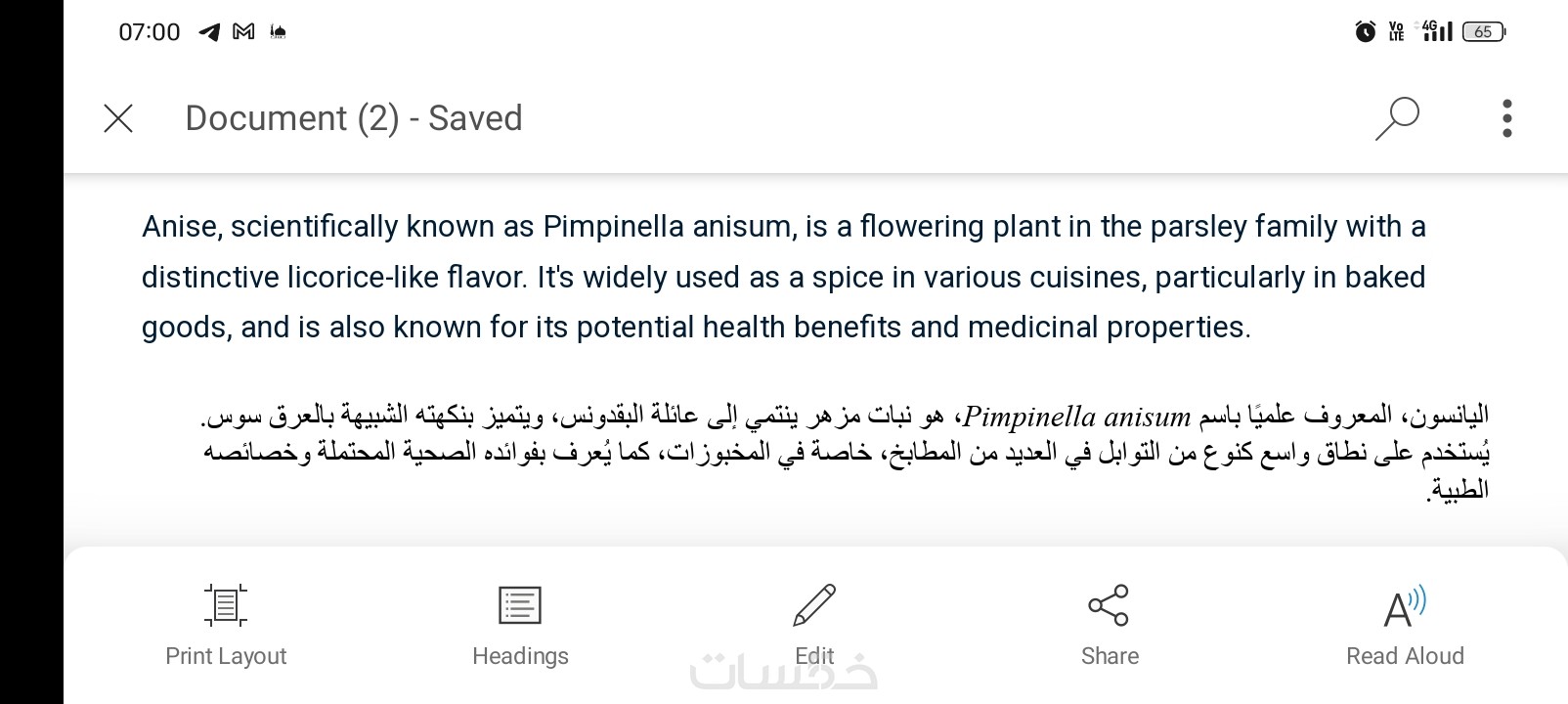Tap the document title "Document (2) - Saved"
The width and height of the screenshot is (1568, 704).
354,118
